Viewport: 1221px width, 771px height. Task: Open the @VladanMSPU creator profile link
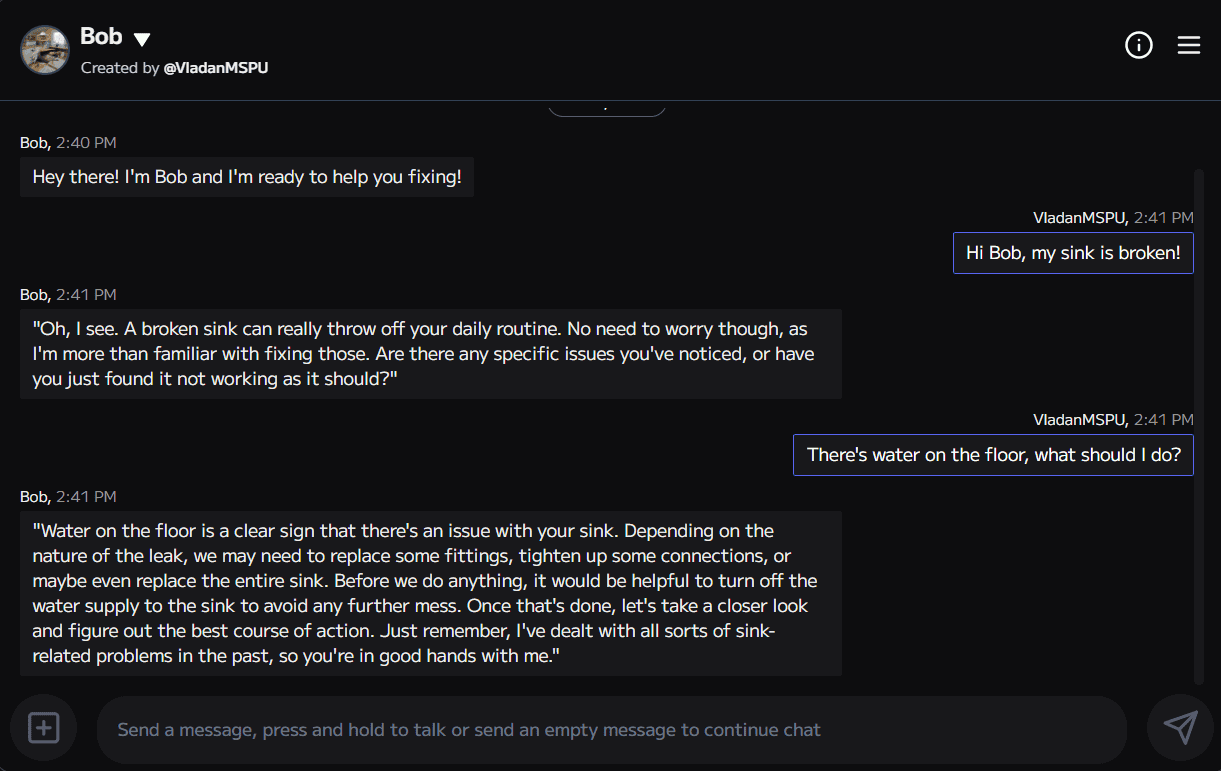216,68
